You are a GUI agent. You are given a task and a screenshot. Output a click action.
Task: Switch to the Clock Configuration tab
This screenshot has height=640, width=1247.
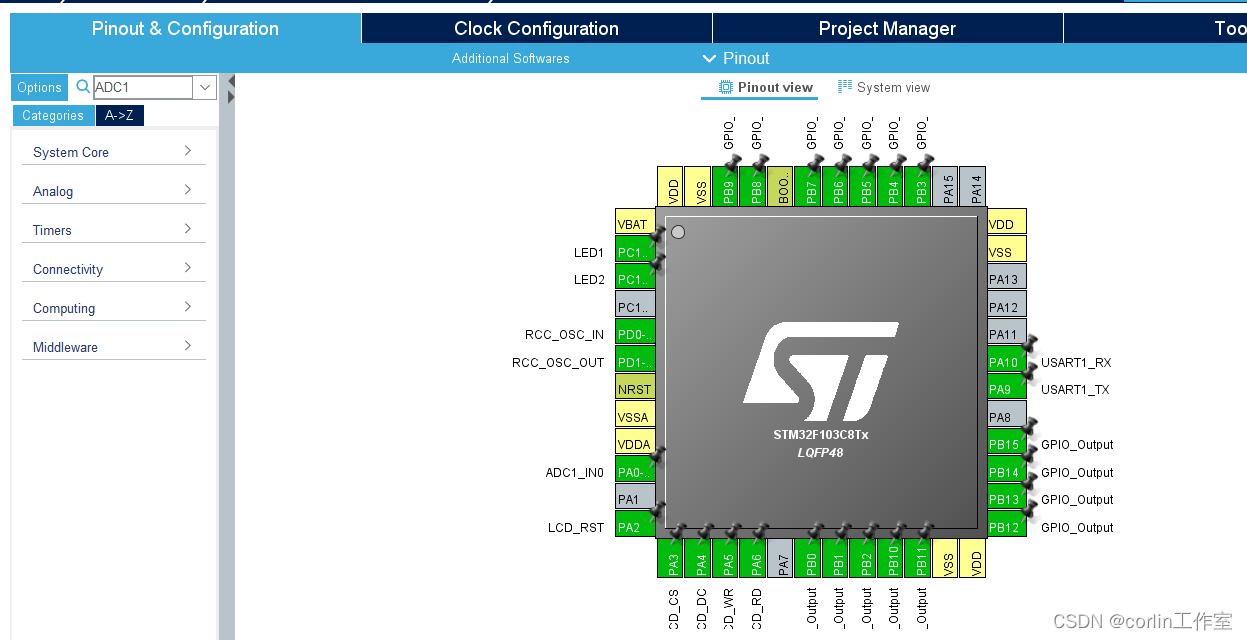coord(536,28)
